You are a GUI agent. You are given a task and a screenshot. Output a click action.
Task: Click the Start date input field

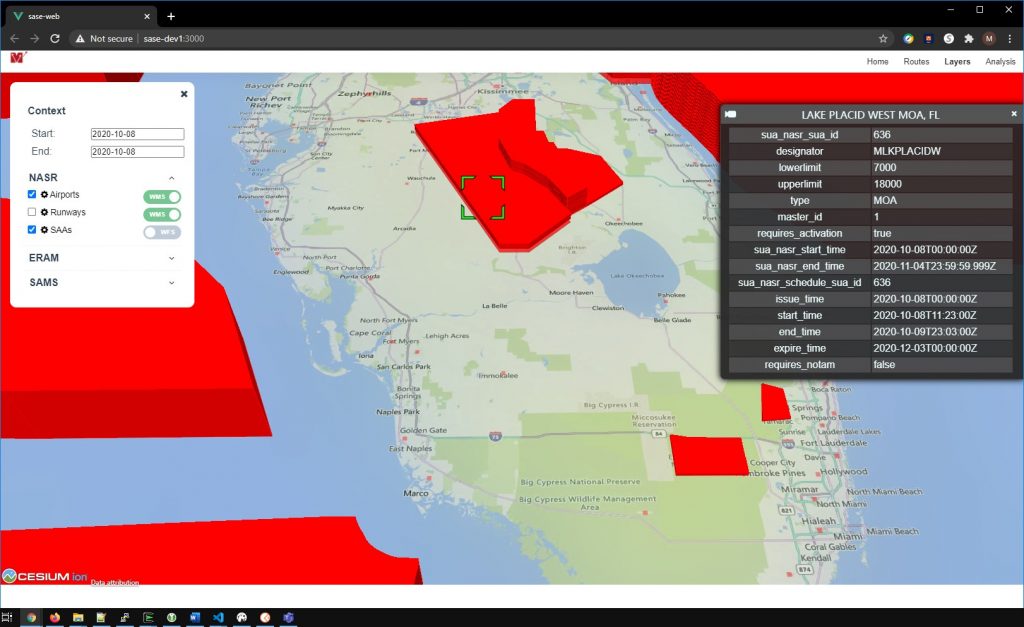[137, 134]
